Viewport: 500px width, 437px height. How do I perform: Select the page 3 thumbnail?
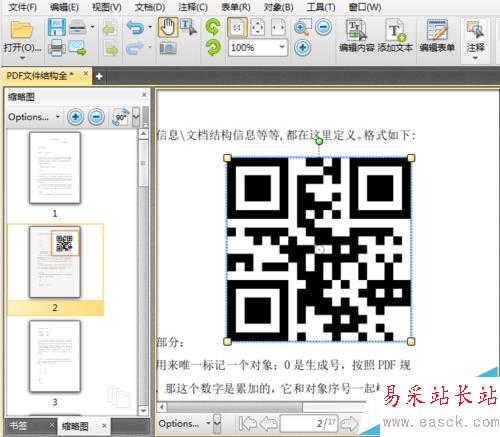point(55,356)
